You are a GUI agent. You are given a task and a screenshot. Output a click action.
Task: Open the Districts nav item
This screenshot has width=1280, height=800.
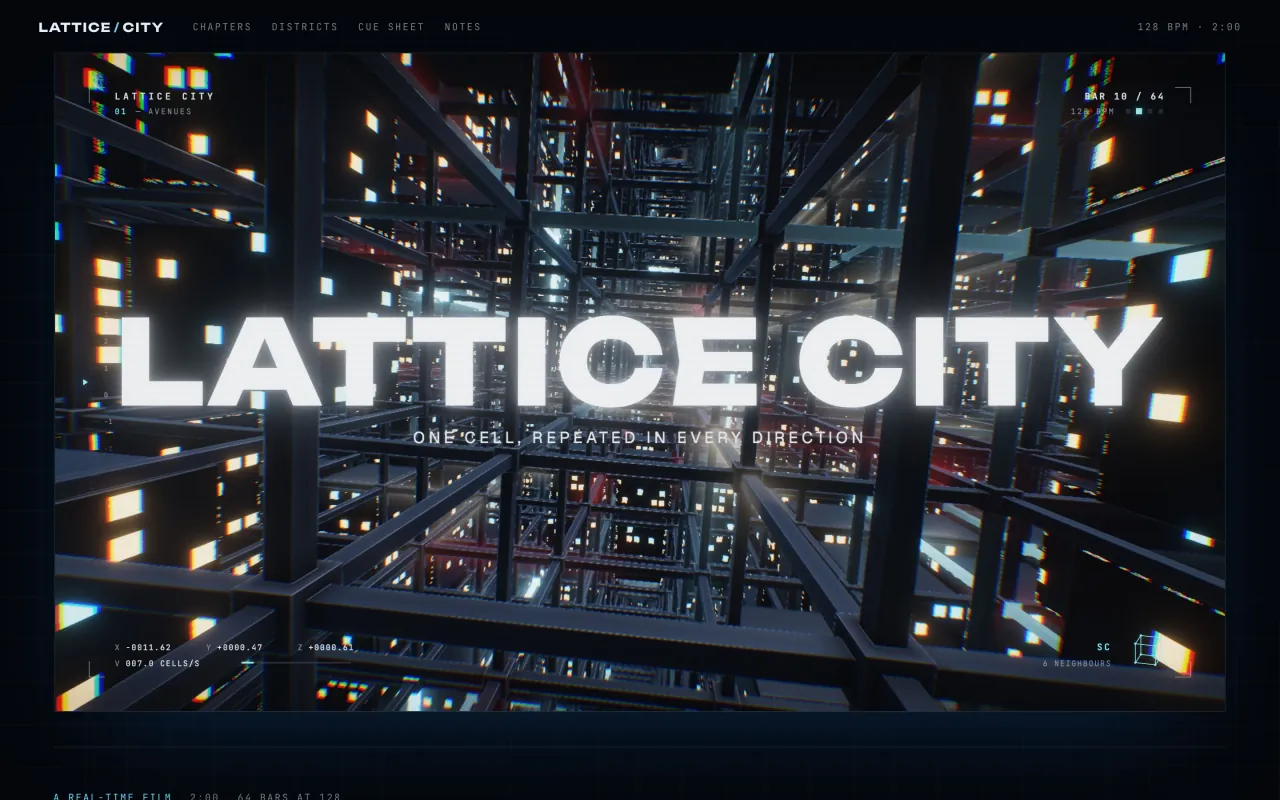[305, 27]
